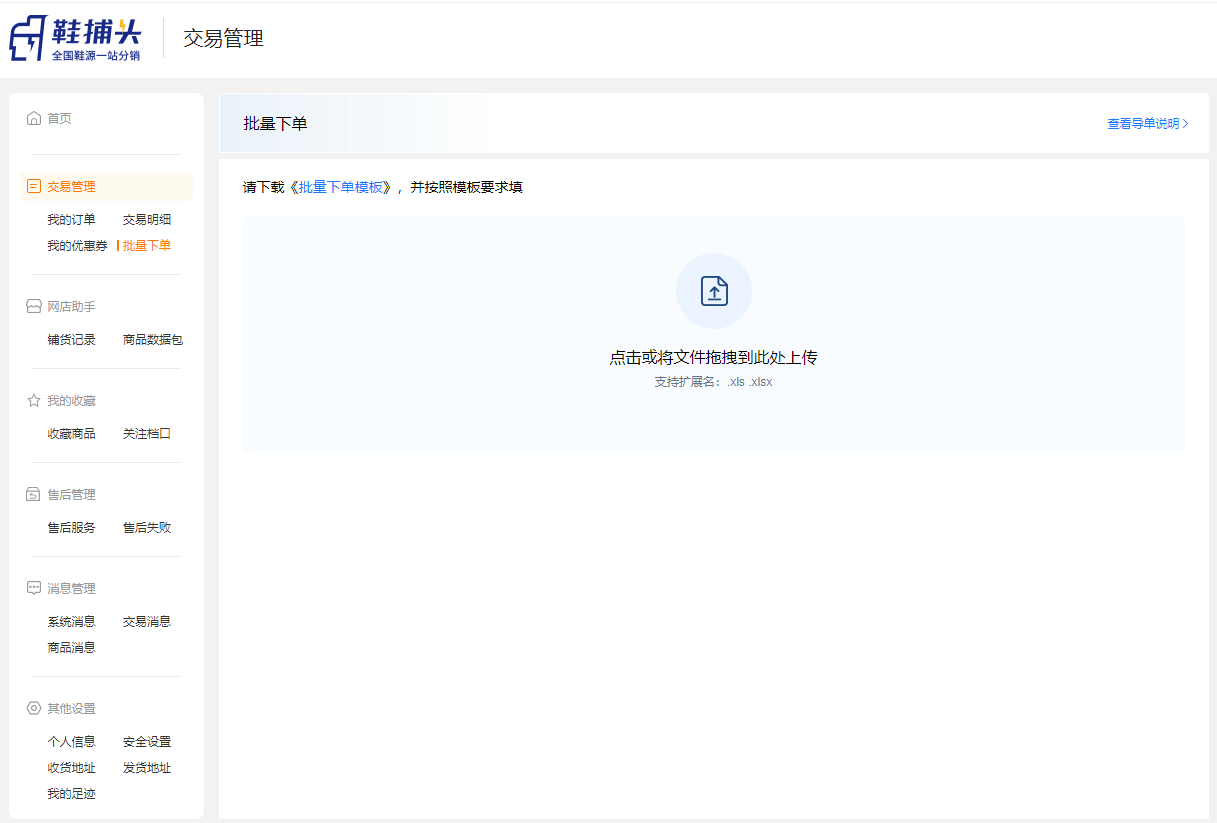Open 售后服务 in the sidebar
The image size is (1217, 823).
click(71, 528)
